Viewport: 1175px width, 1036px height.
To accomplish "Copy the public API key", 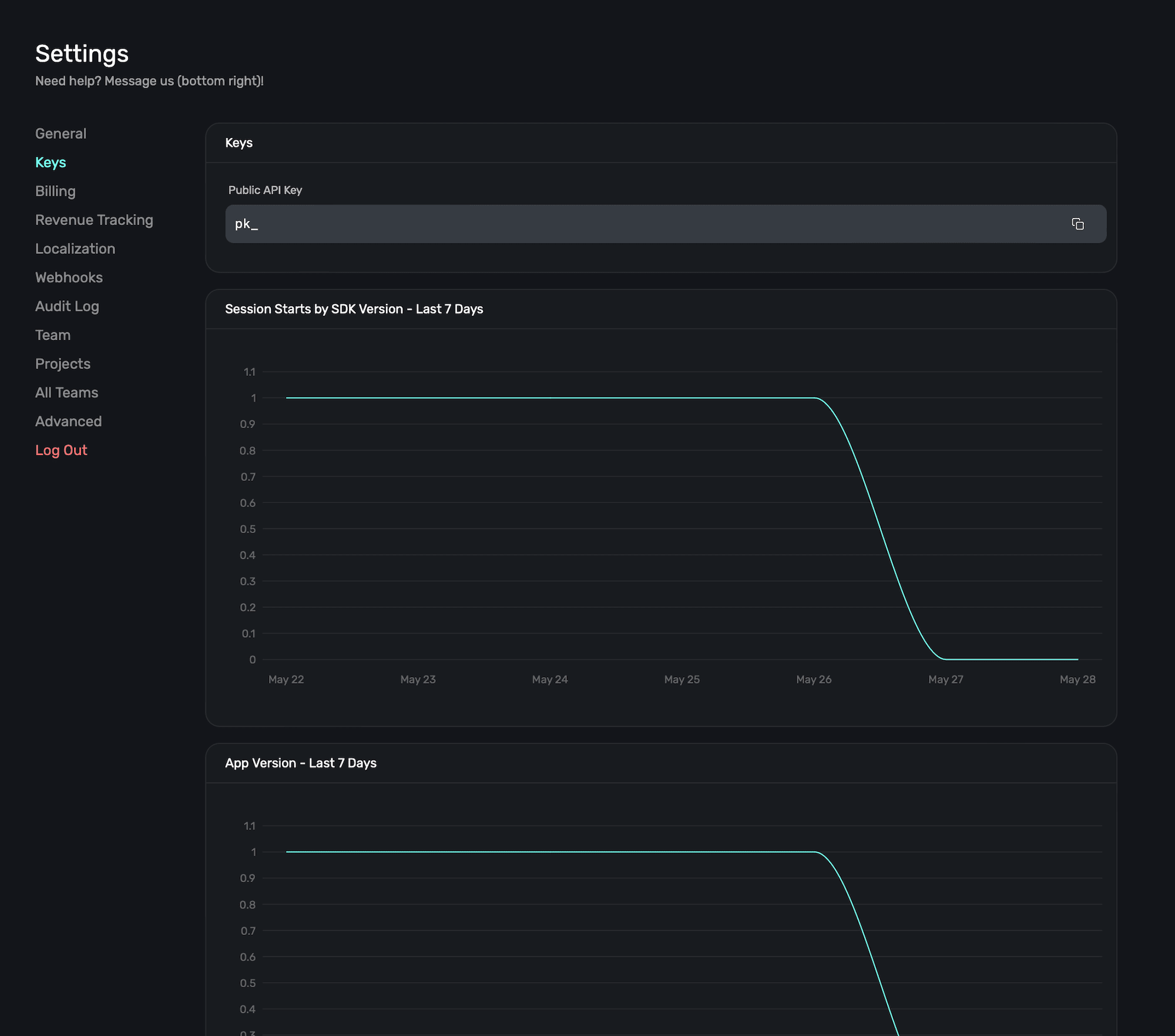I will [1077, 224].
